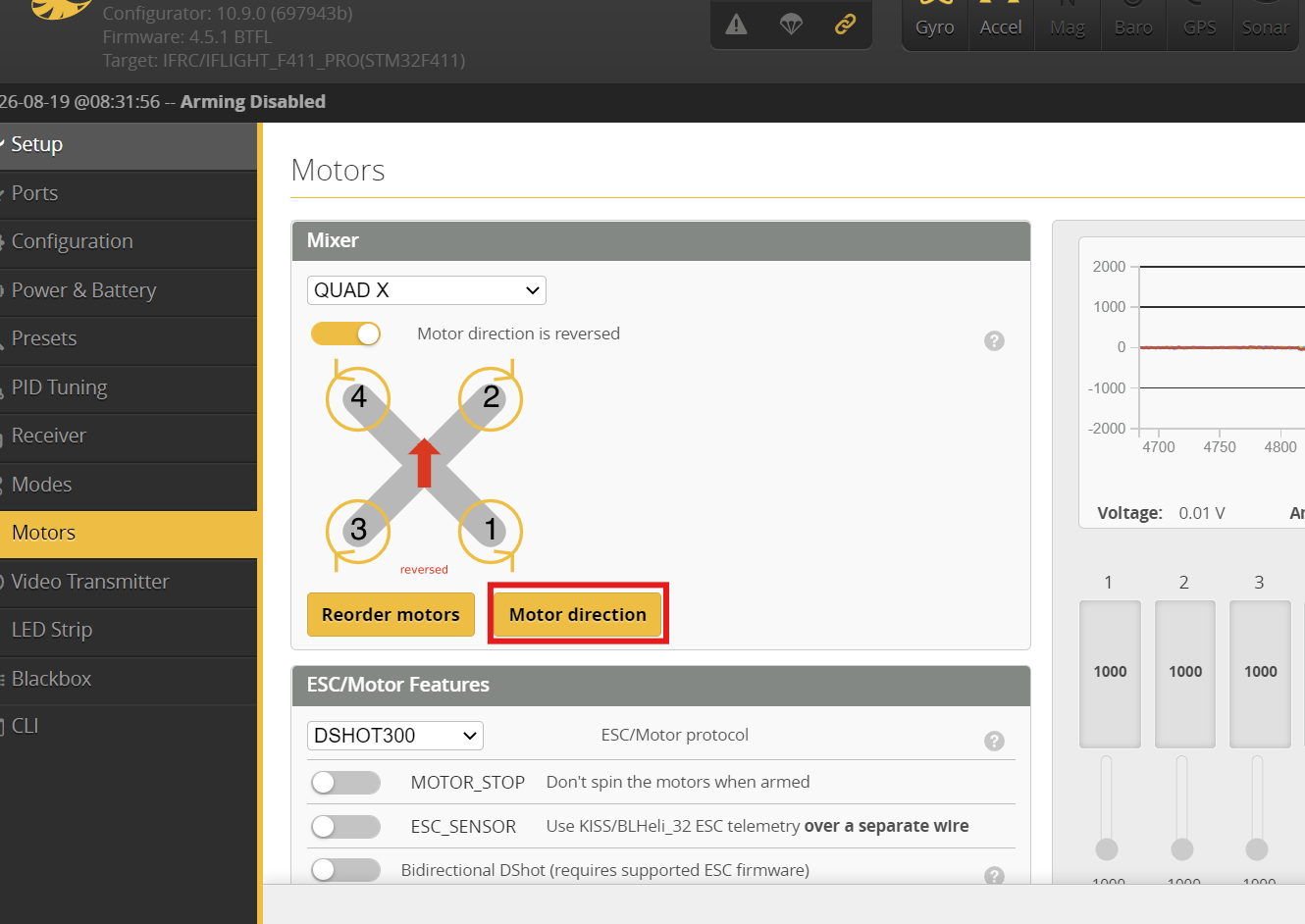Click the warning triangle status icon
Screen dimensions: 1305x924
coord(736,25)
